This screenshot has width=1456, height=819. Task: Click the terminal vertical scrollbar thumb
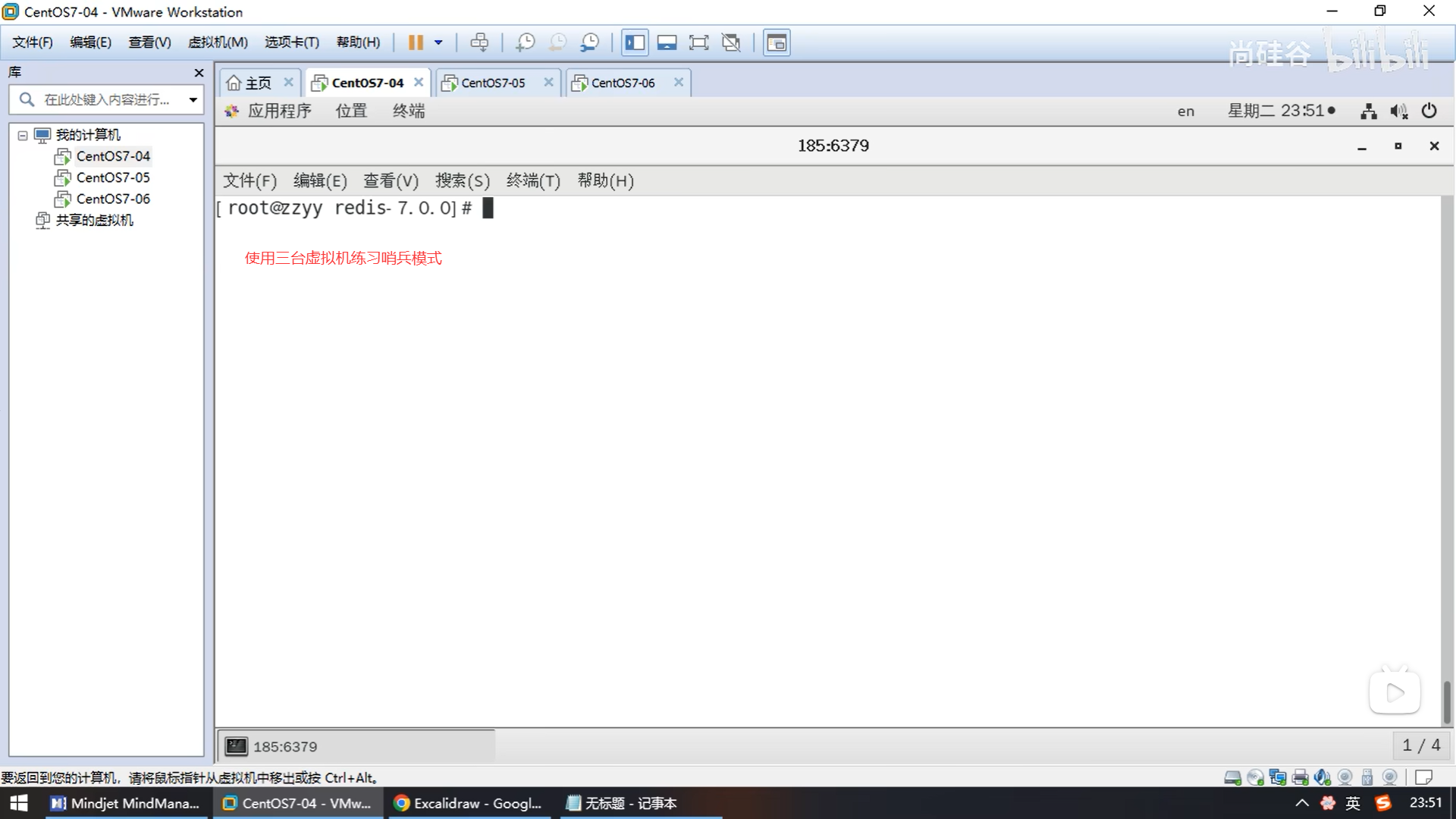pyautogui.click(x=1447, y=701)
